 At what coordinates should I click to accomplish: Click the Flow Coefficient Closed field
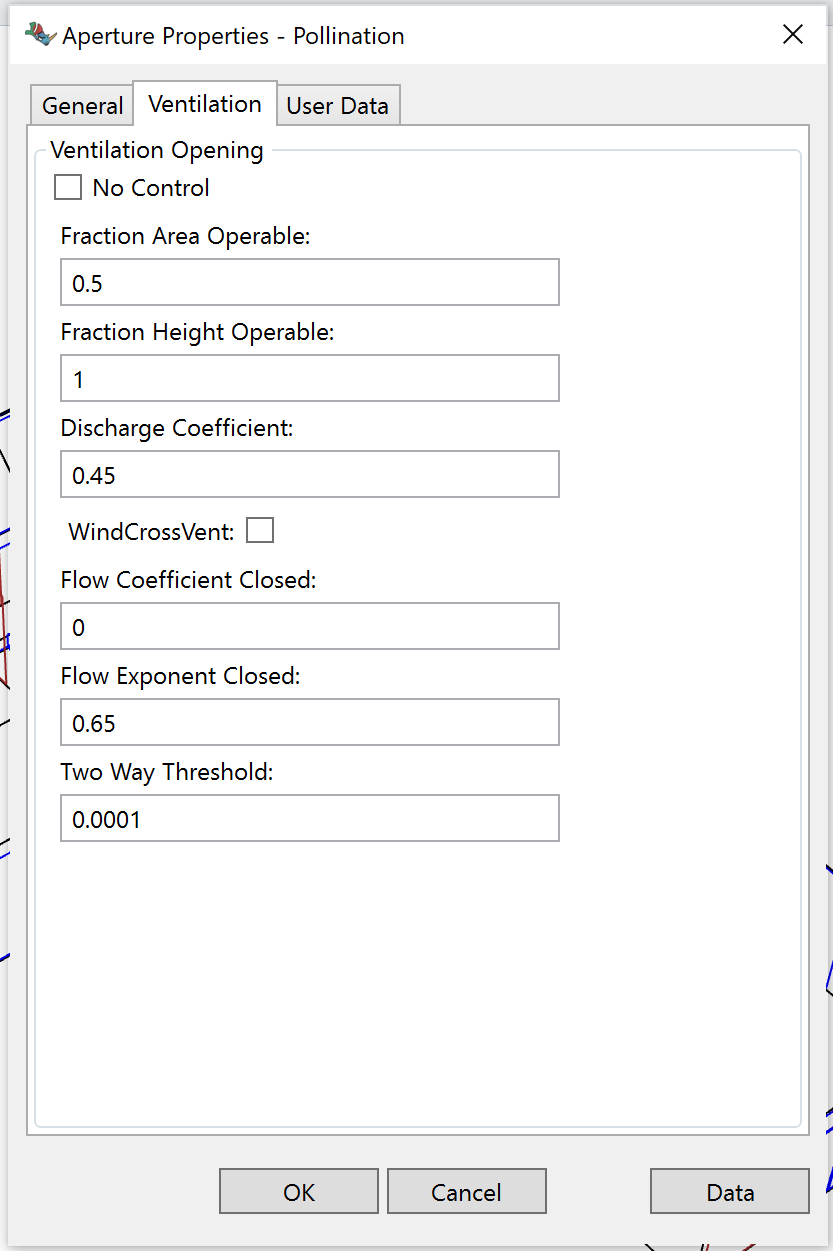tap(310, 627)
